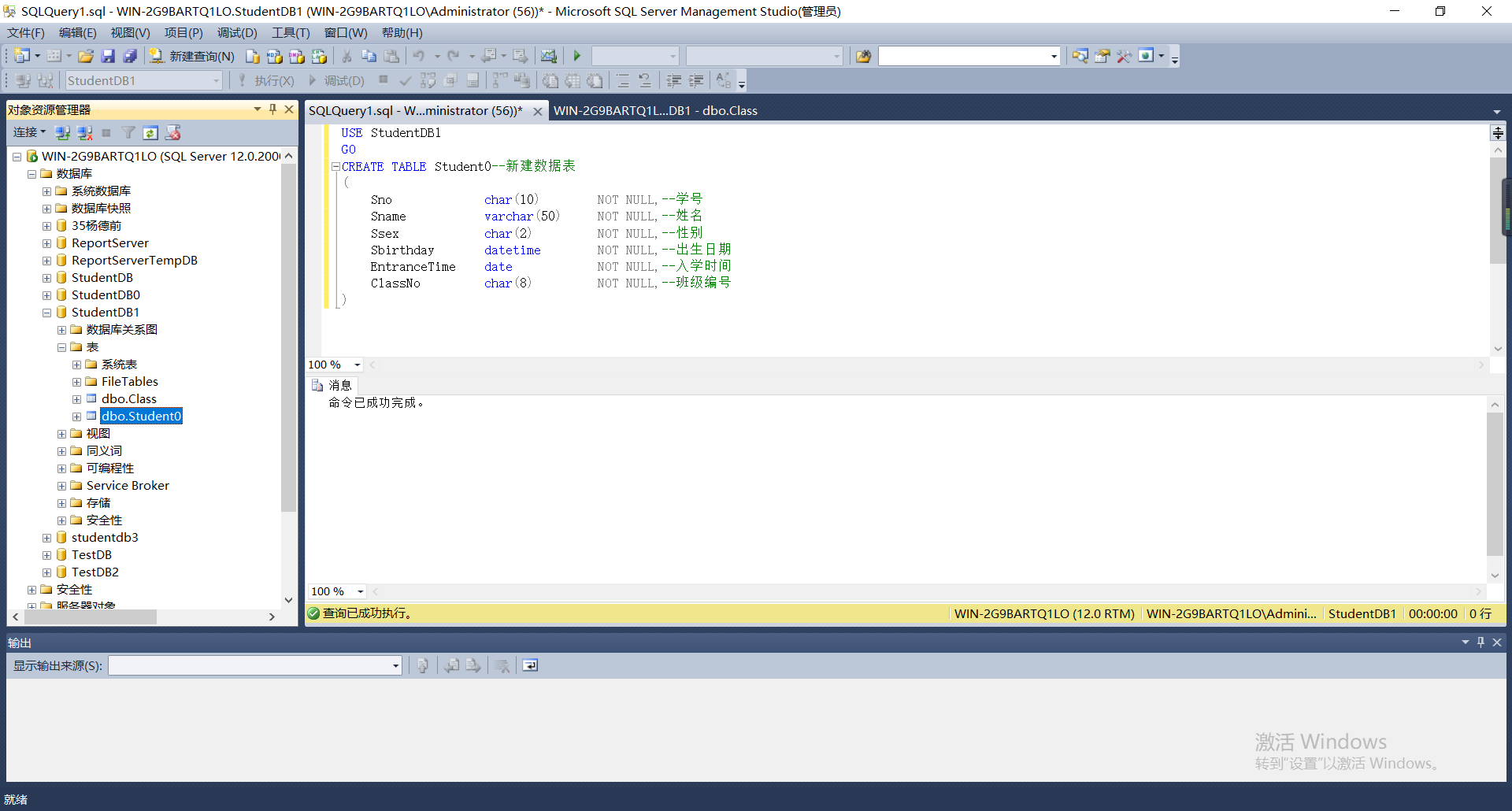Click the green Start arrow icon

[576, 56]
